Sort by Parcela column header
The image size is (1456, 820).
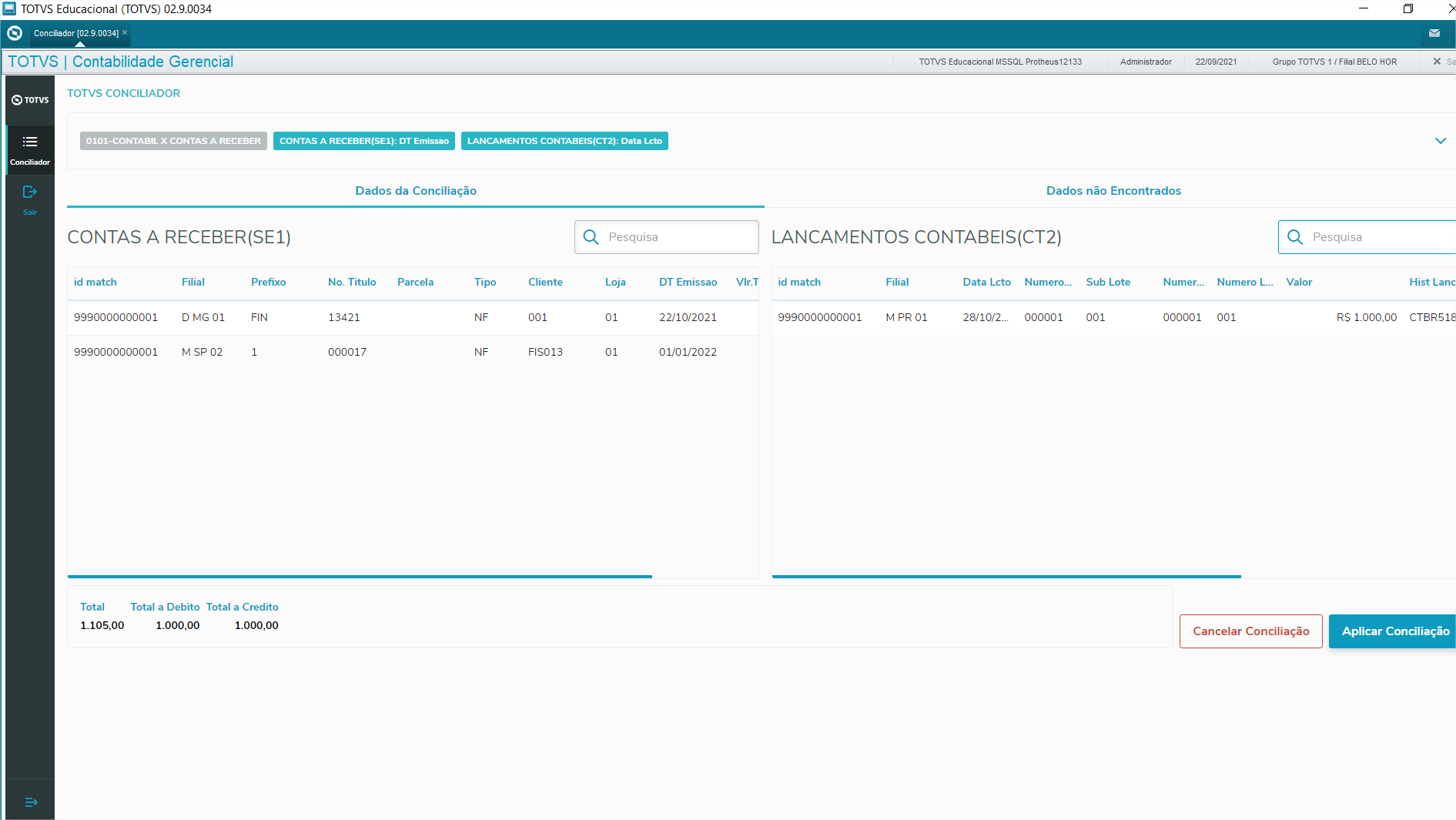click(416, 283)
